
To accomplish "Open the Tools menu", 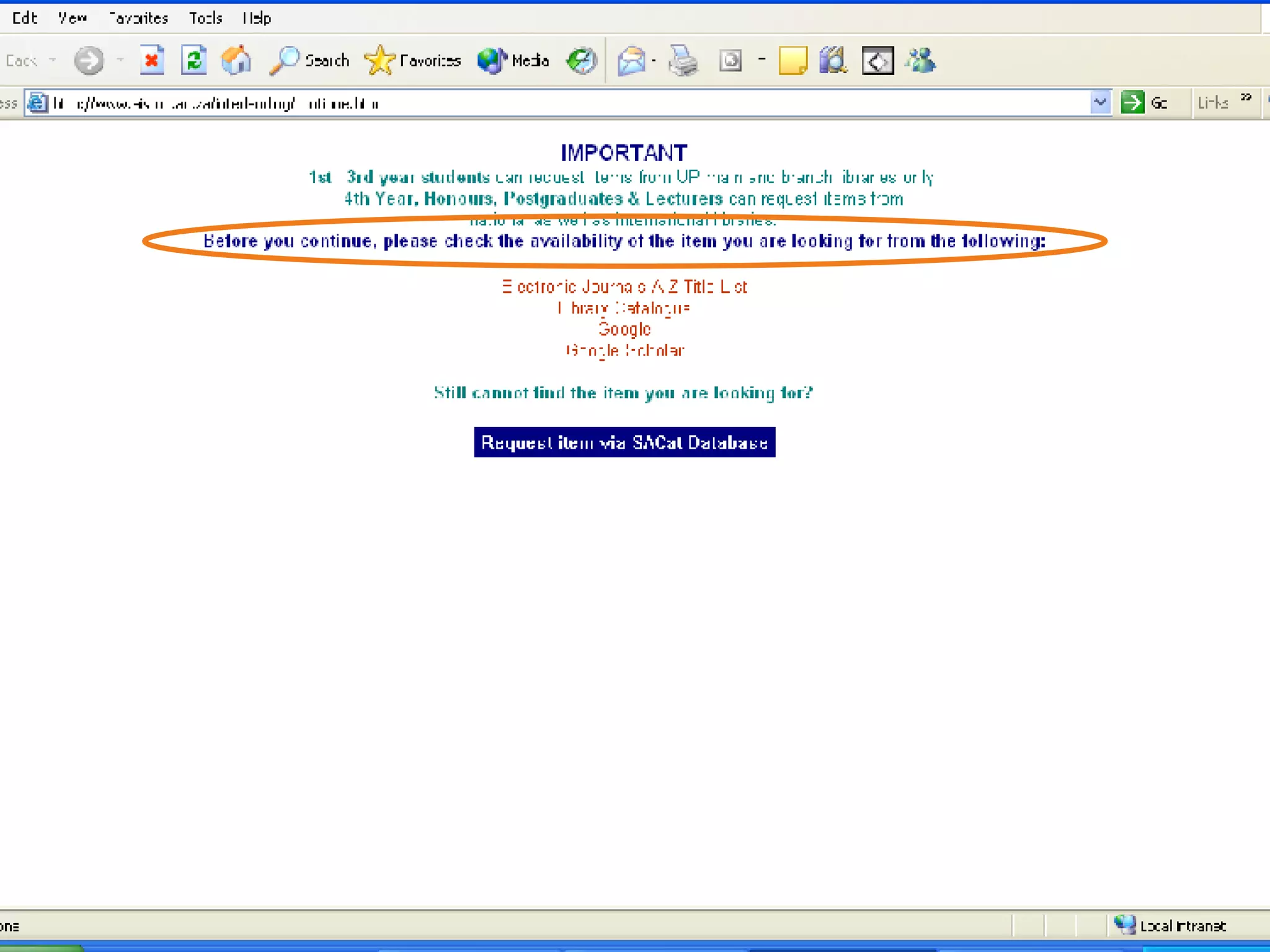I will (205, 18).
